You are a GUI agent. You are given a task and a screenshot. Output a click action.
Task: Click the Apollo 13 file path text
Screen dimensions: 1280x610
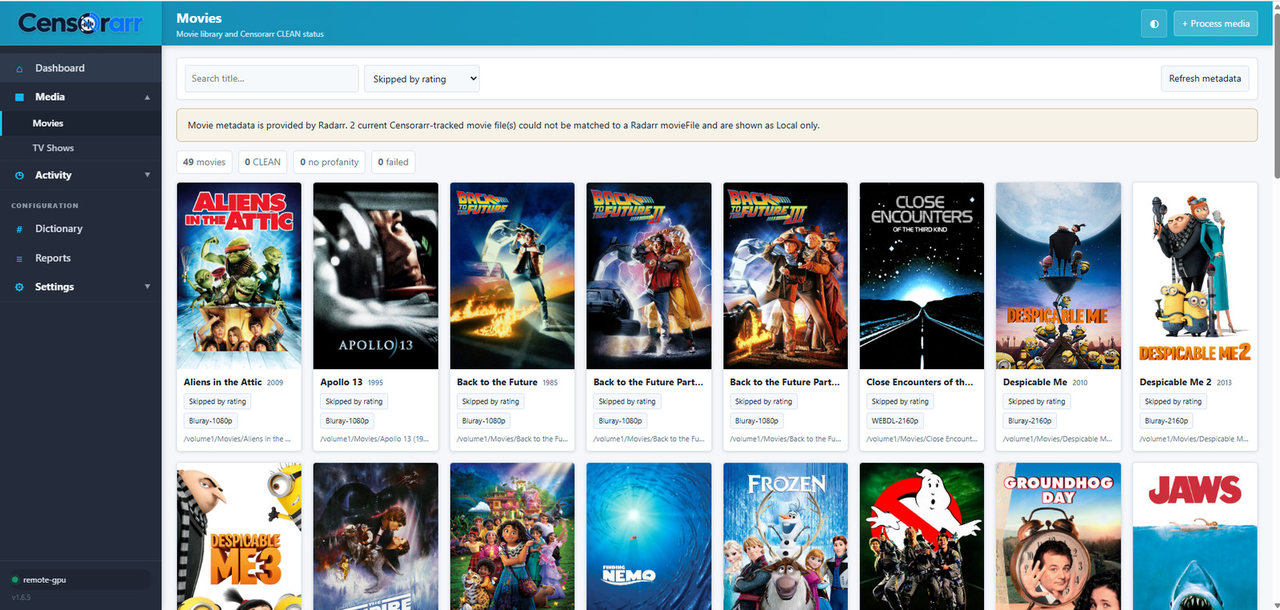coord(375,439)
